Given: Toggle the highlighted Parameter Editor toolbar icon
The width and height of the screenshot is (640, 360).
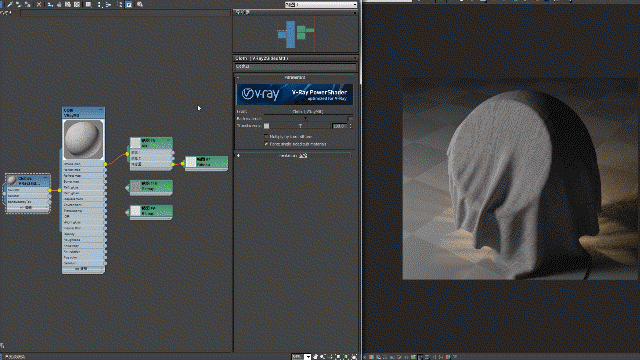Looking at the screenshot, I should [129, 4].
